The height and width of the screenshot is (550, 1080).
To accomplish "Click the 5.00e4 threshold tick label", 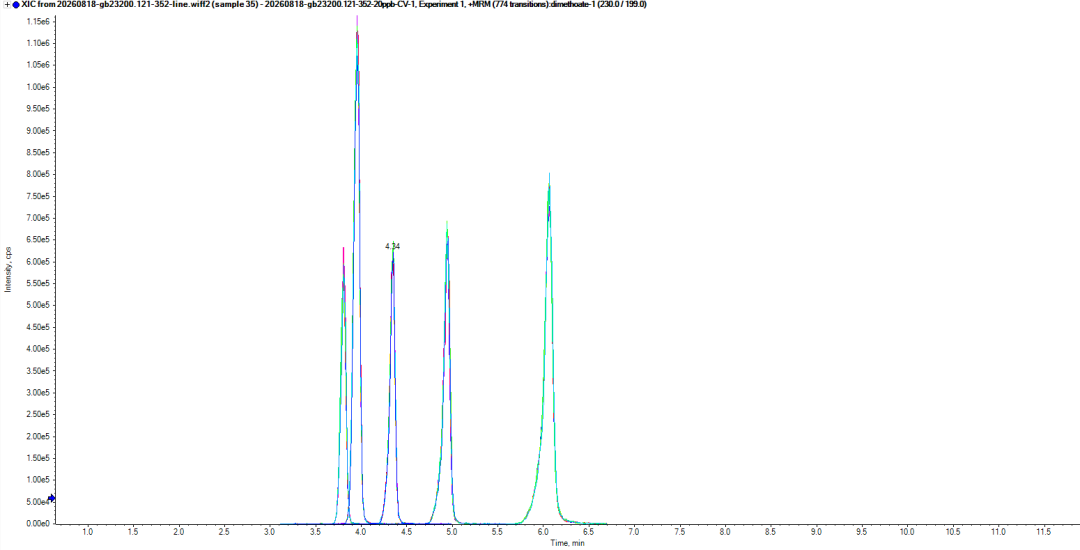I will [37, 502].
